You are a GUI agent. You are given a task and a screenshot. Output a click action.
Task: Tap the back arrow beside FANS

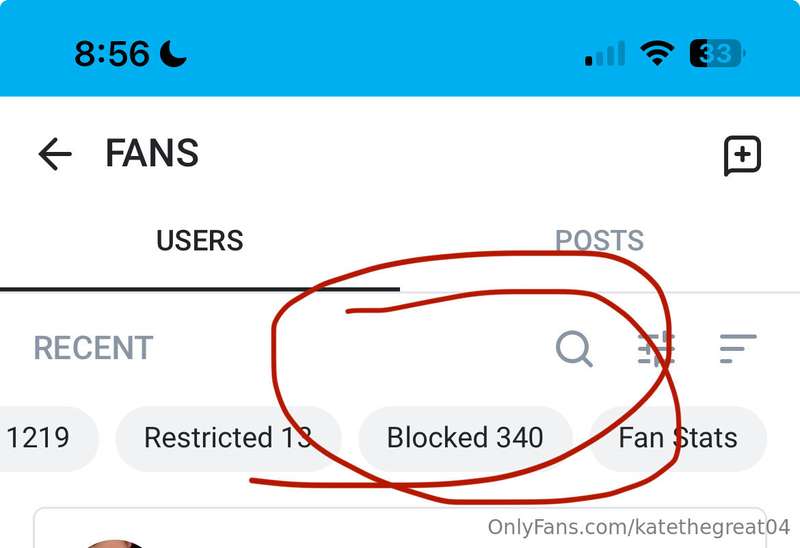click(55, 154)
